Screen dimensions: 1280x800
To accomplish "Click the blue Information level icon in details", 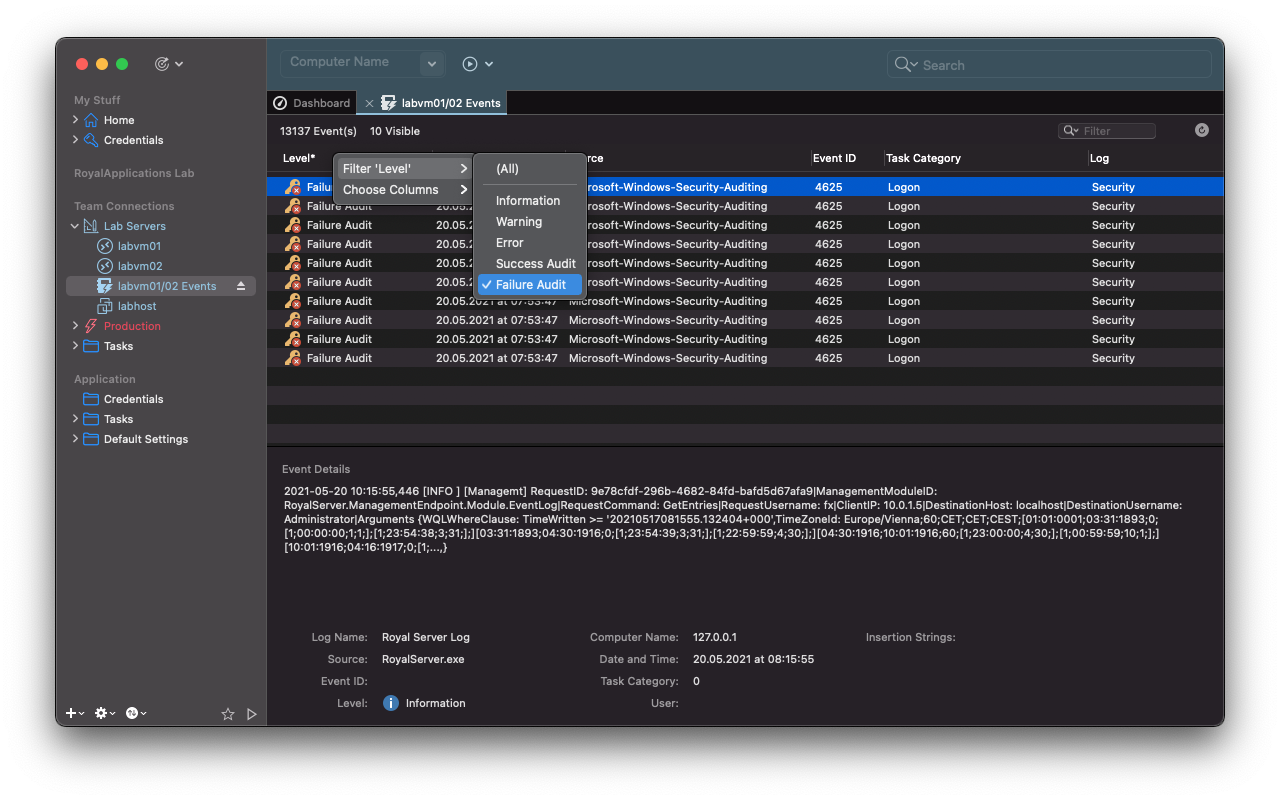I will [392, 703].
